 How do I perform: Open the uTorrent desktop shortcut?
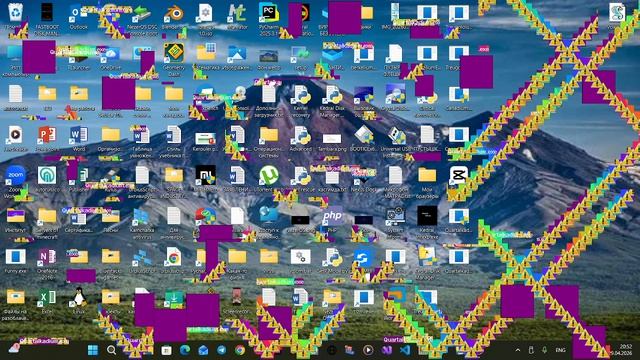(269, 175)
